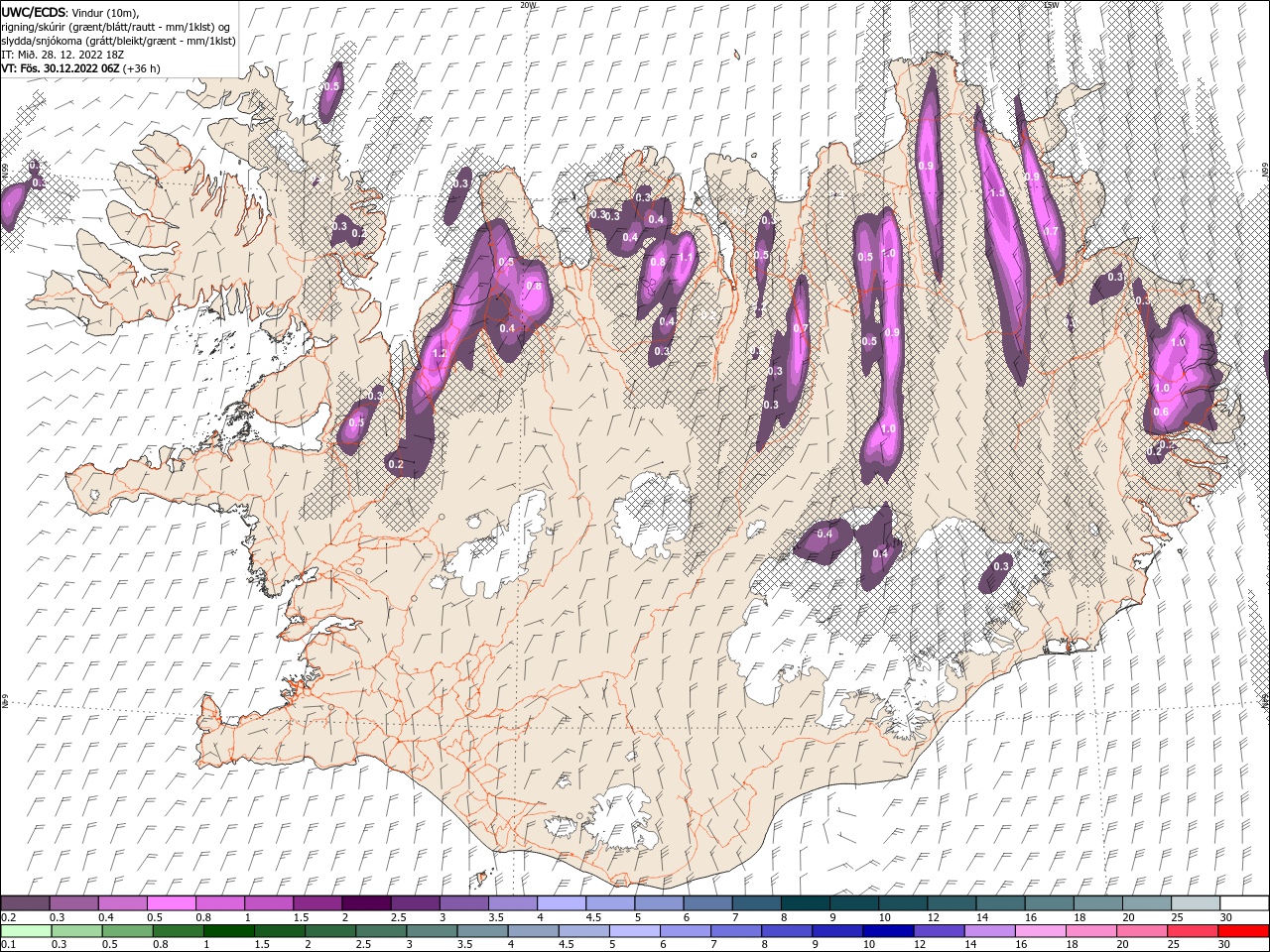The width and height of the screenshot is (1270, 952).
Task: Click the '1.2' value on the western snow band
Action: pyautogui.click(x=440, y=353)
